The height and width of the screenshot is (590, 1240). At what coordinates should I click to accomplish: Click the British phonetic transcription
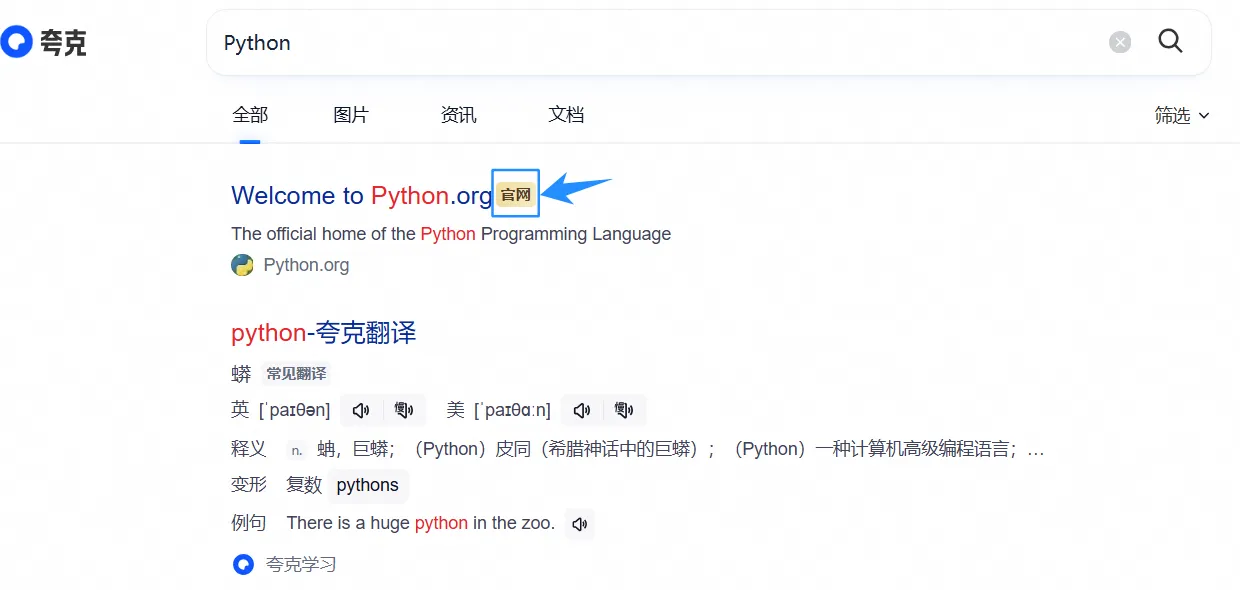click(x=294, y=410)
